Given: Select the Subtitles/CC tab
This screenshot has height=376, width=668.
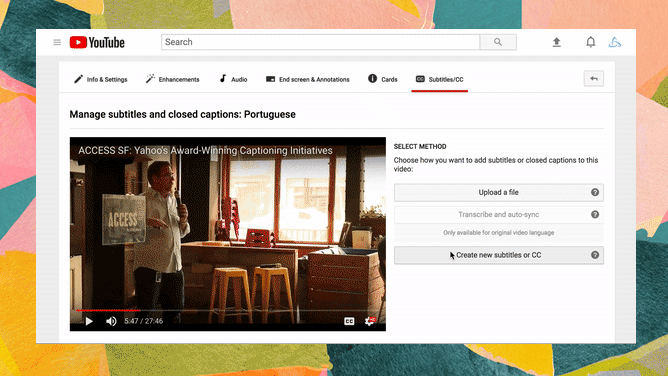Looking at the screenshot, I should pos(440,79).
